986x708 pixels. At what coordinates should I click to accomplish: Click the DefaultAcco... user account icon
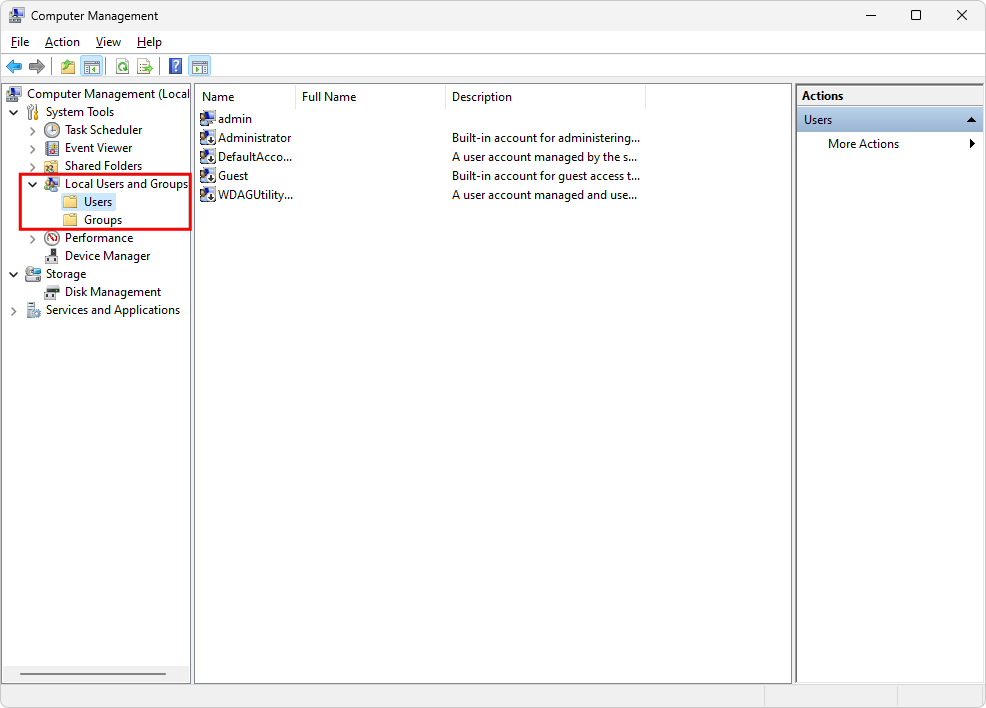tap(208, 157)
